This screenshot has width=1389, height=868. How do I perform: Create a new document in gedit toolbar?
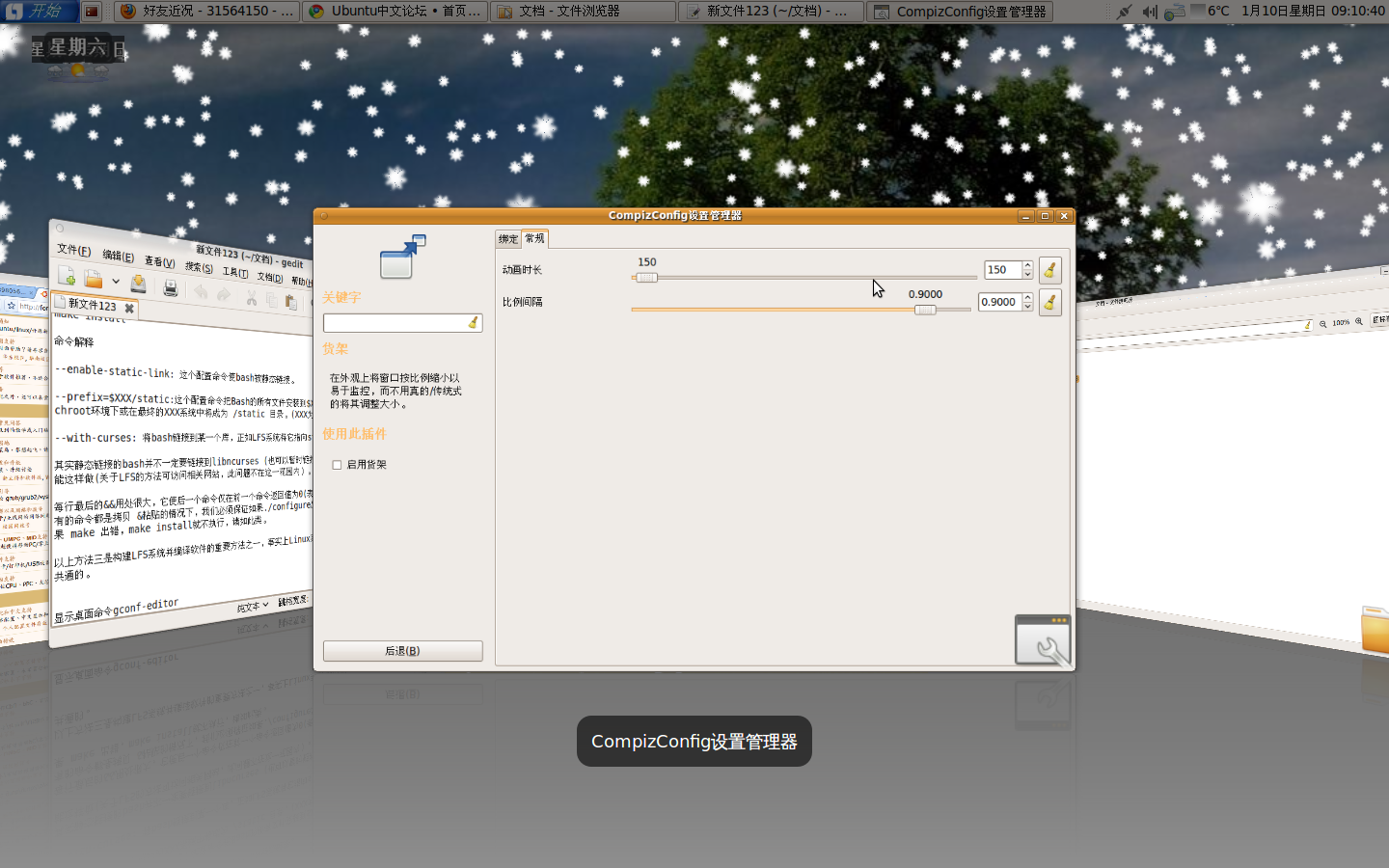67,276
